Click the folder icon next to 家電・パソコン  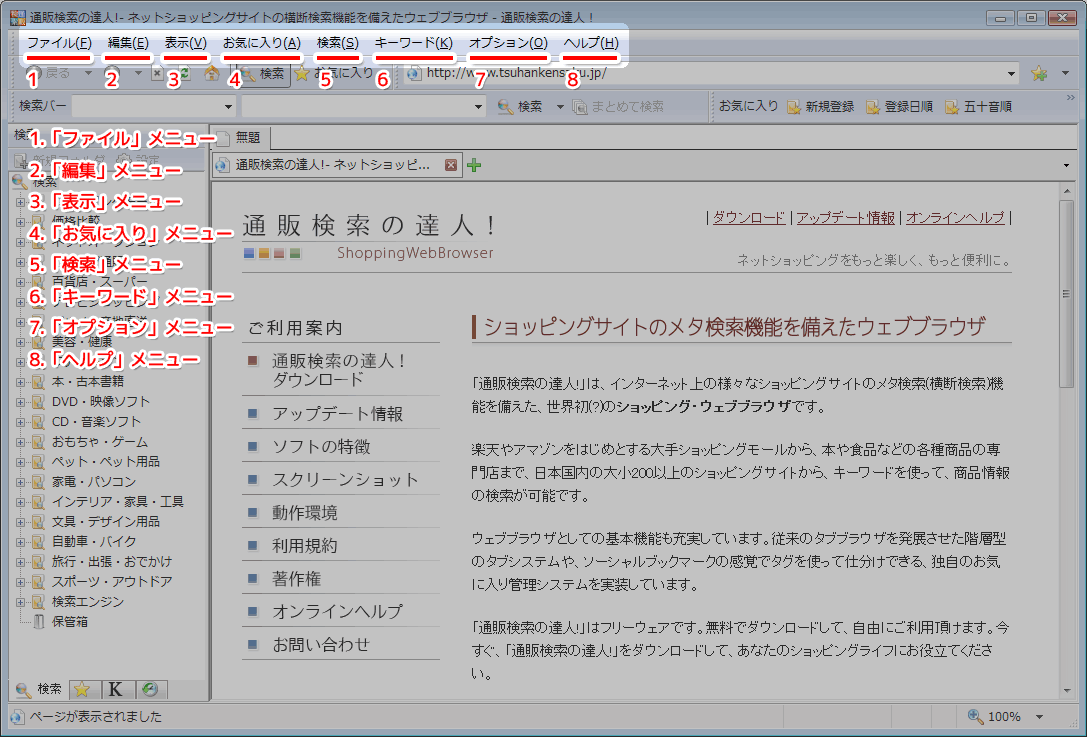(39, 482)
